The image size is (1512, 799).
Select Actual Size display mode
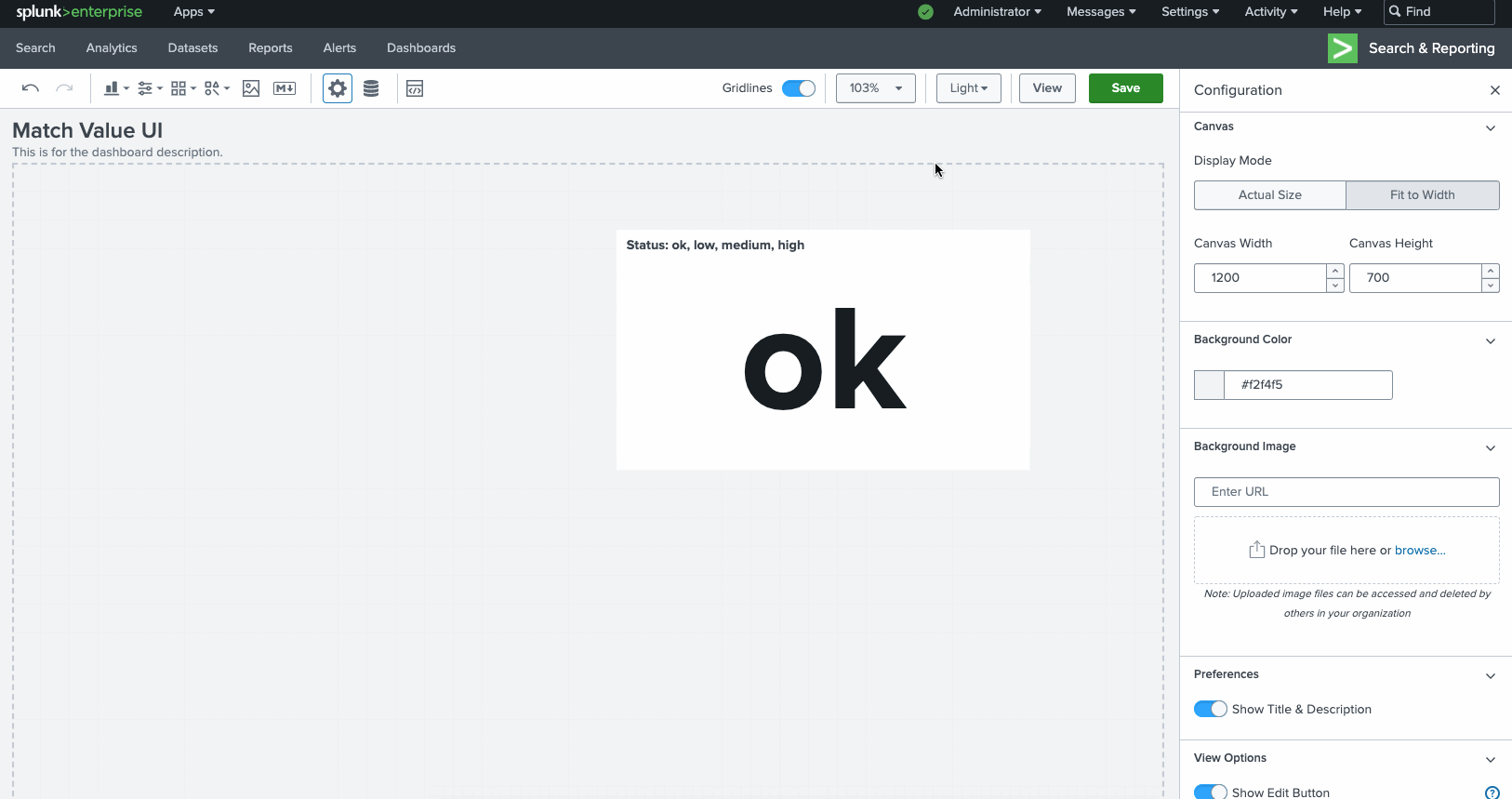[x=1269, y=195]
